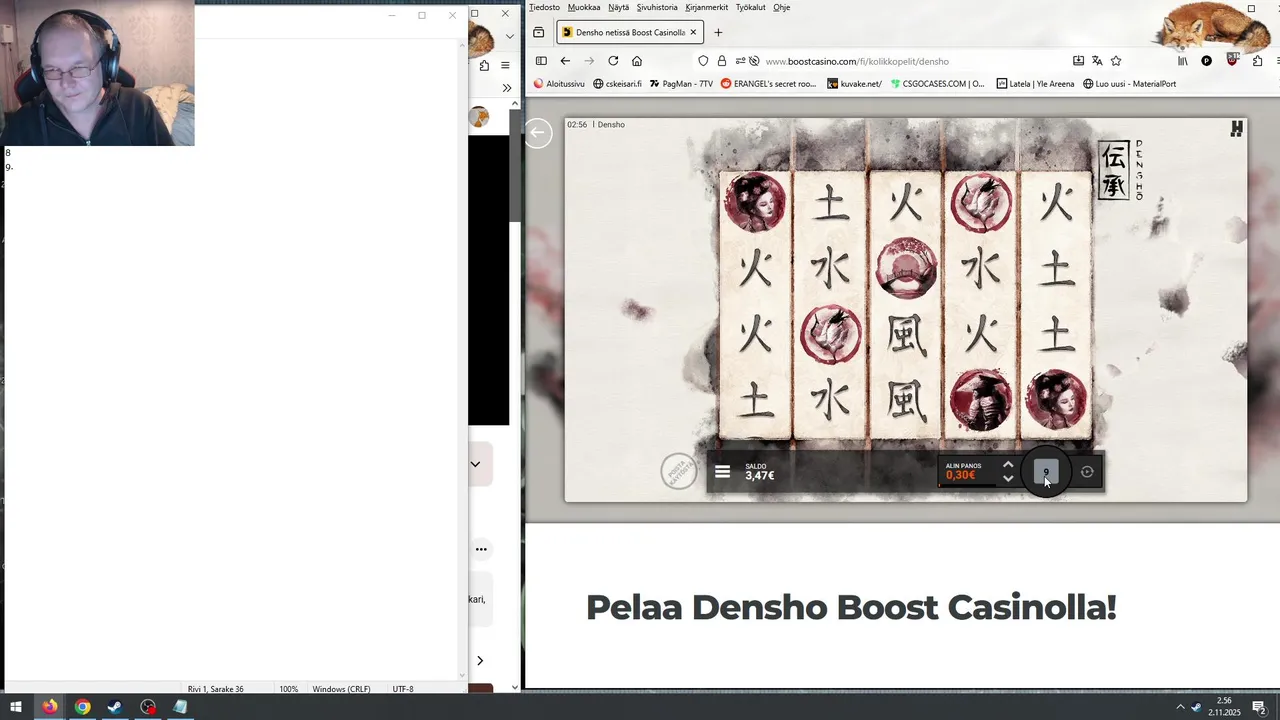Click the 100% zoom in Notepad status bar

[x=288, y=689]
